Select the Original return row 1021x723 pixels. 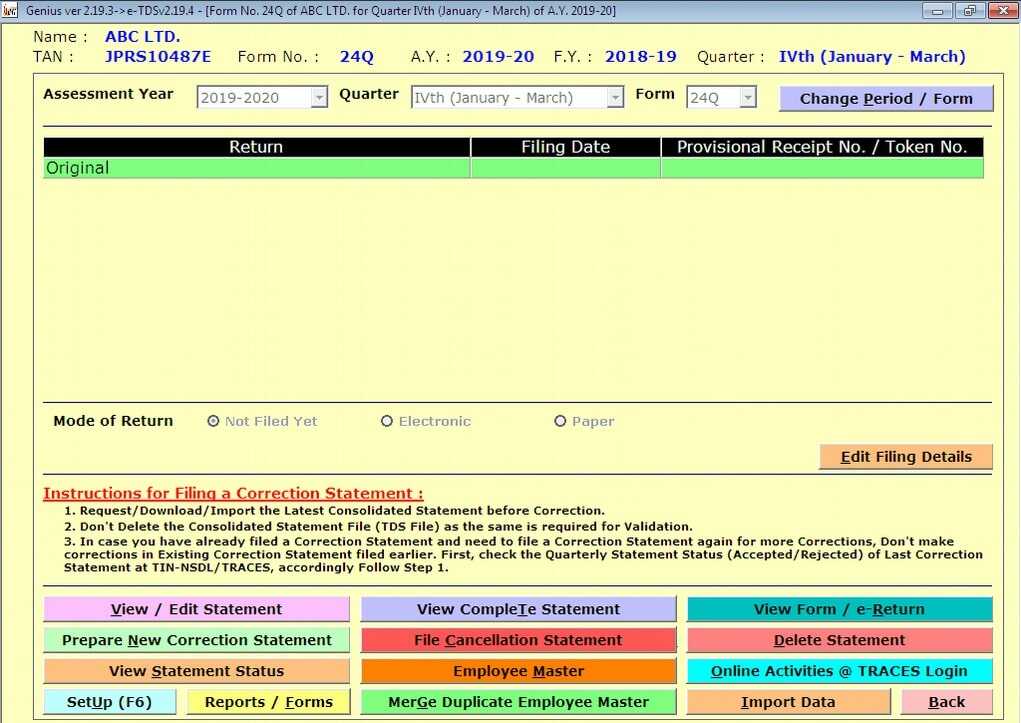(x=256, y=168)
